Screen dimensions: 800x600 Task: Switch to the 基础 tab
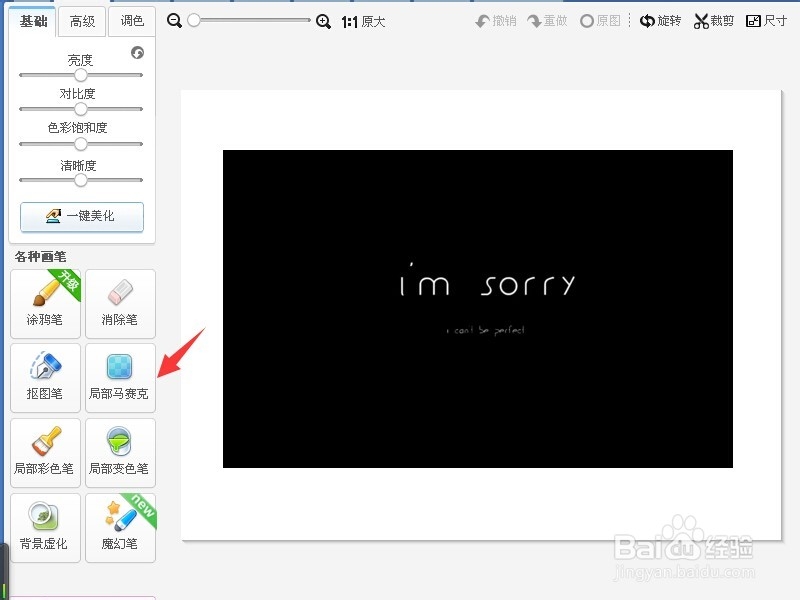coord(33,22)
